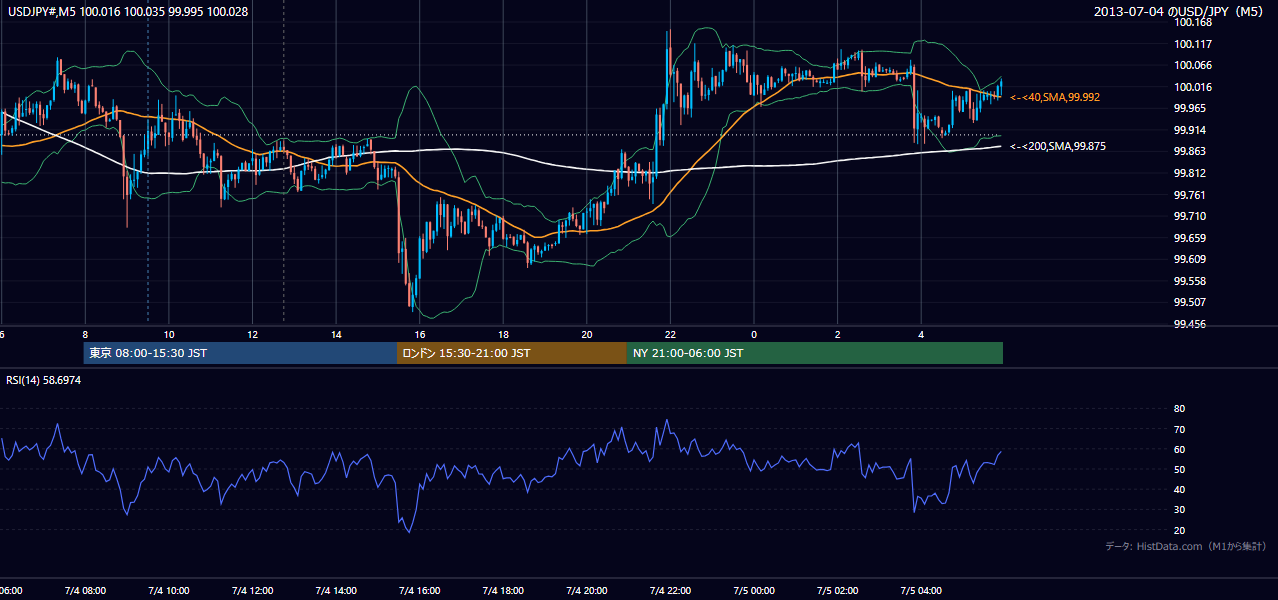Click the 7/5 02:00 time axis label
Screen dimensions: 1278x600
coord(837,591)
